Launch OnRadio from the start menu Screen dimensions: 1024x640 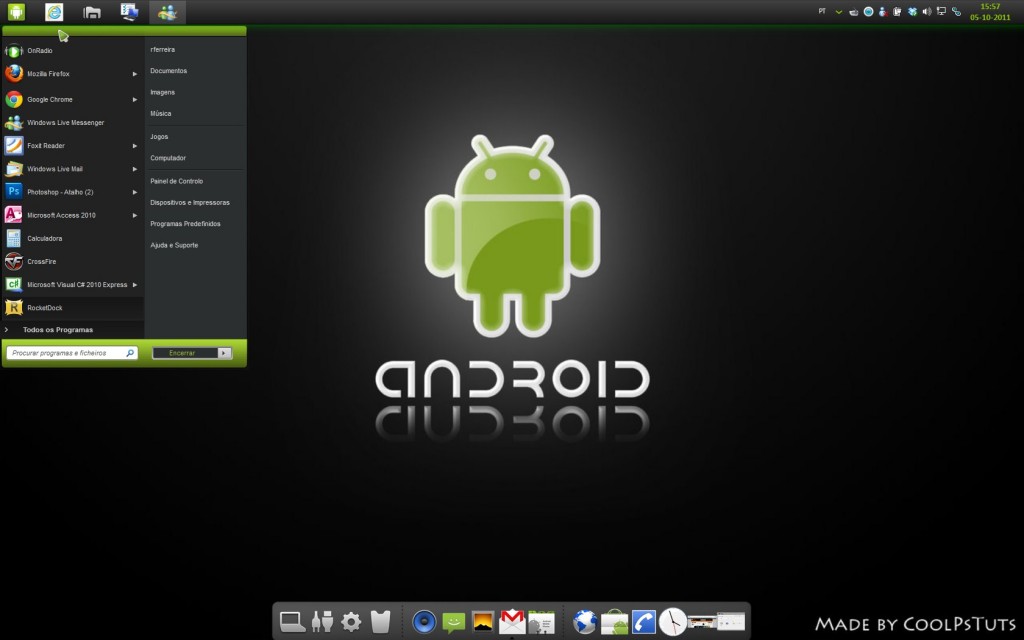click(x=72, y=50)
